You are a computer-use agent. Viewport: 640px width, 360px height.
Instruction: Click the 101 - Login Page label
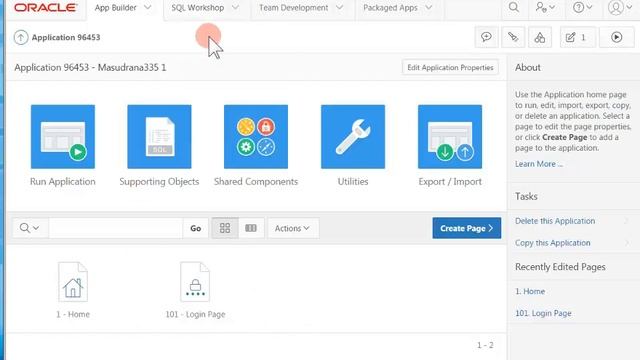tap(195, 314)
